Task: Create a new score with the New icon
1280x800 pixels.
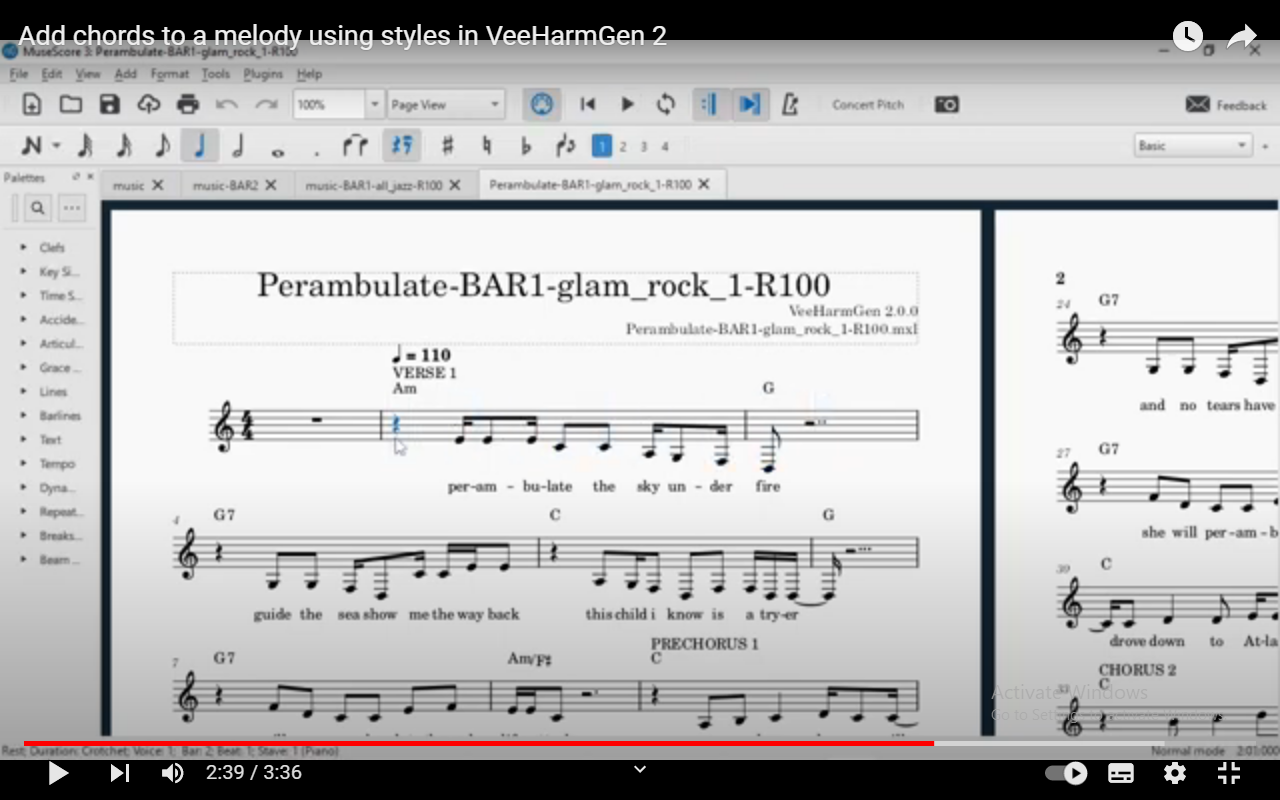Action: pyautogui.click(x=31, y=104)
